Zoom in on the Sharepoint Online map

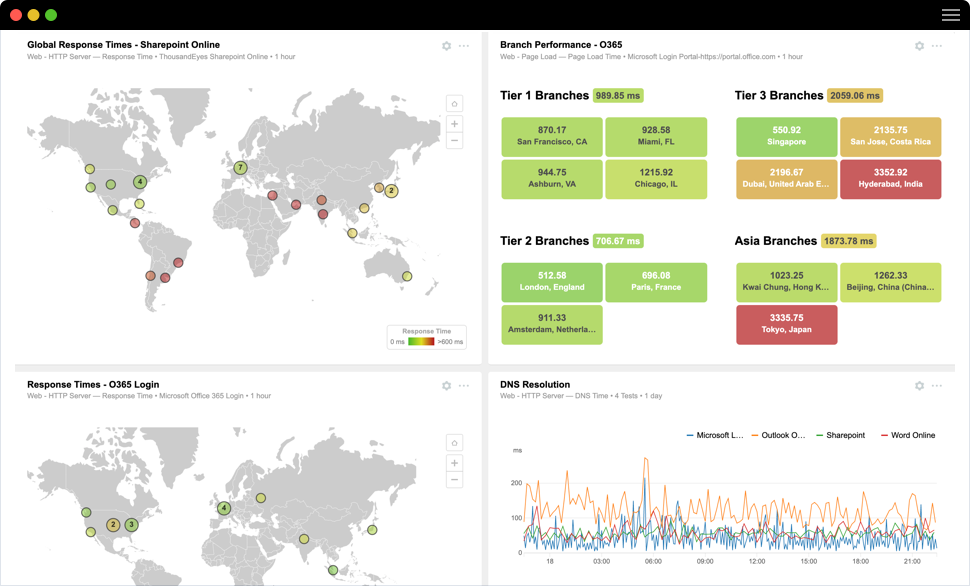[x=454, y=124]
